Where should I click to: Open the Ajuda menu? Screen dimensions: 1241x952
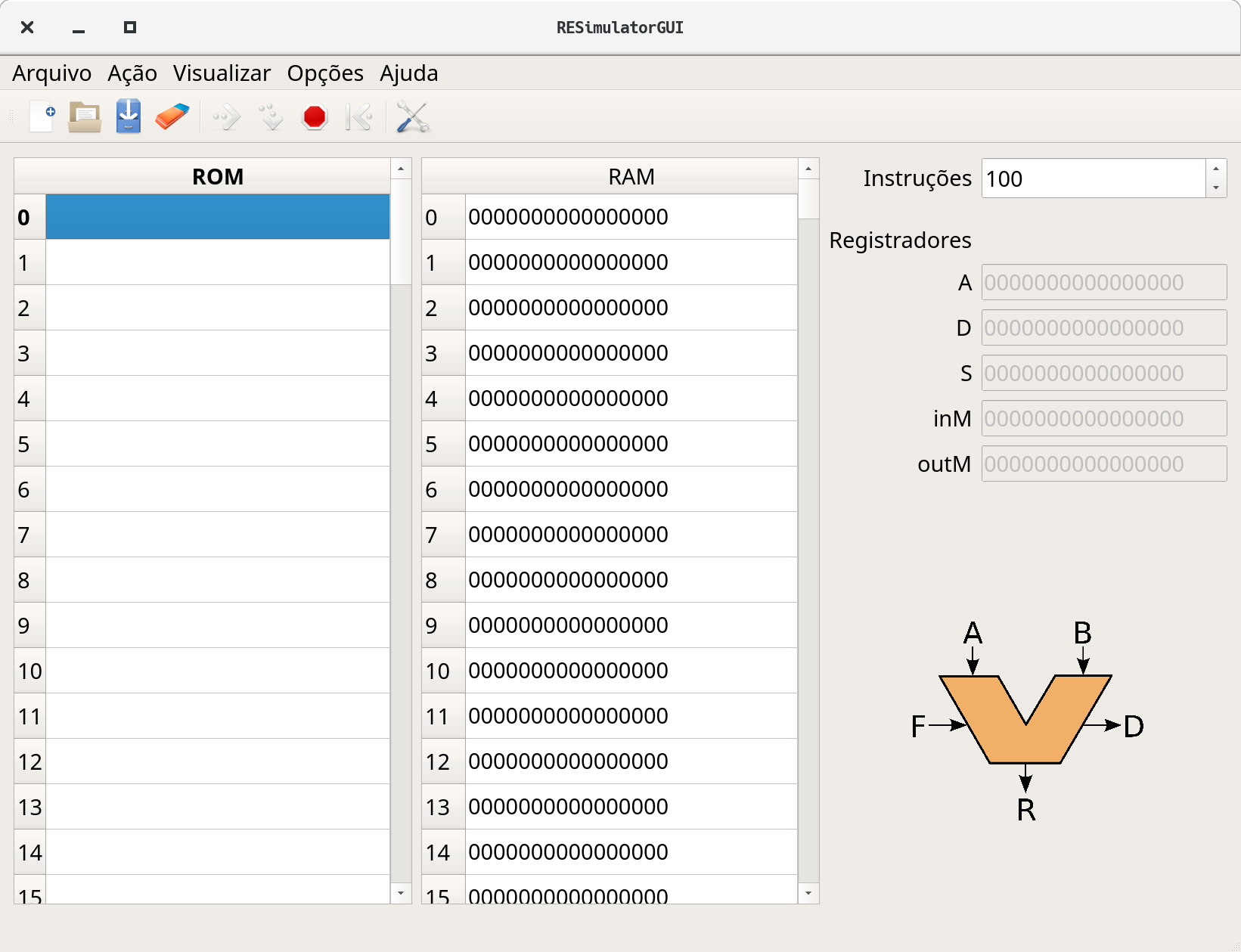(x=408, y=73)
